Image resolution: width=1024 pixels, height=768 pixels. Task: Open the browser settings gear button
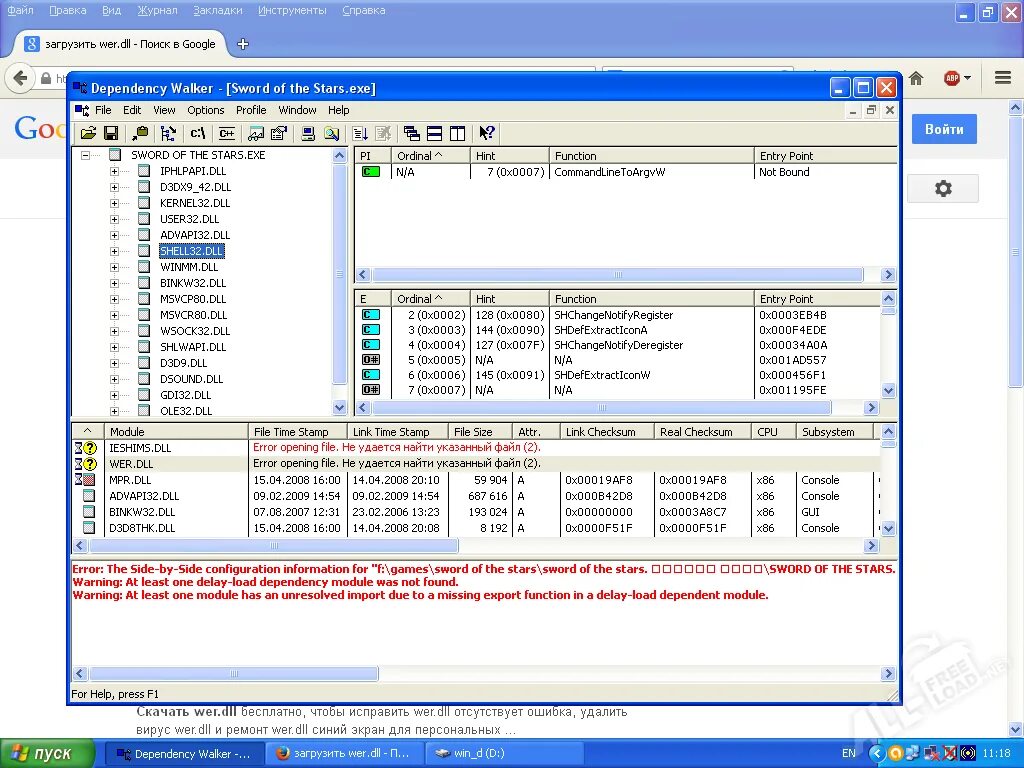click(x=943, y=189)
